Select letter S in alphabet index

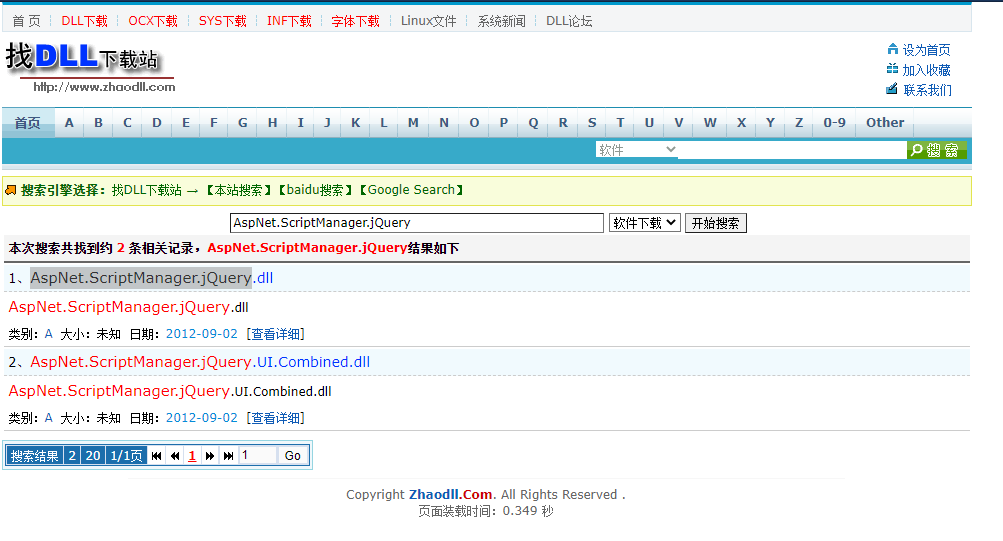592,123
